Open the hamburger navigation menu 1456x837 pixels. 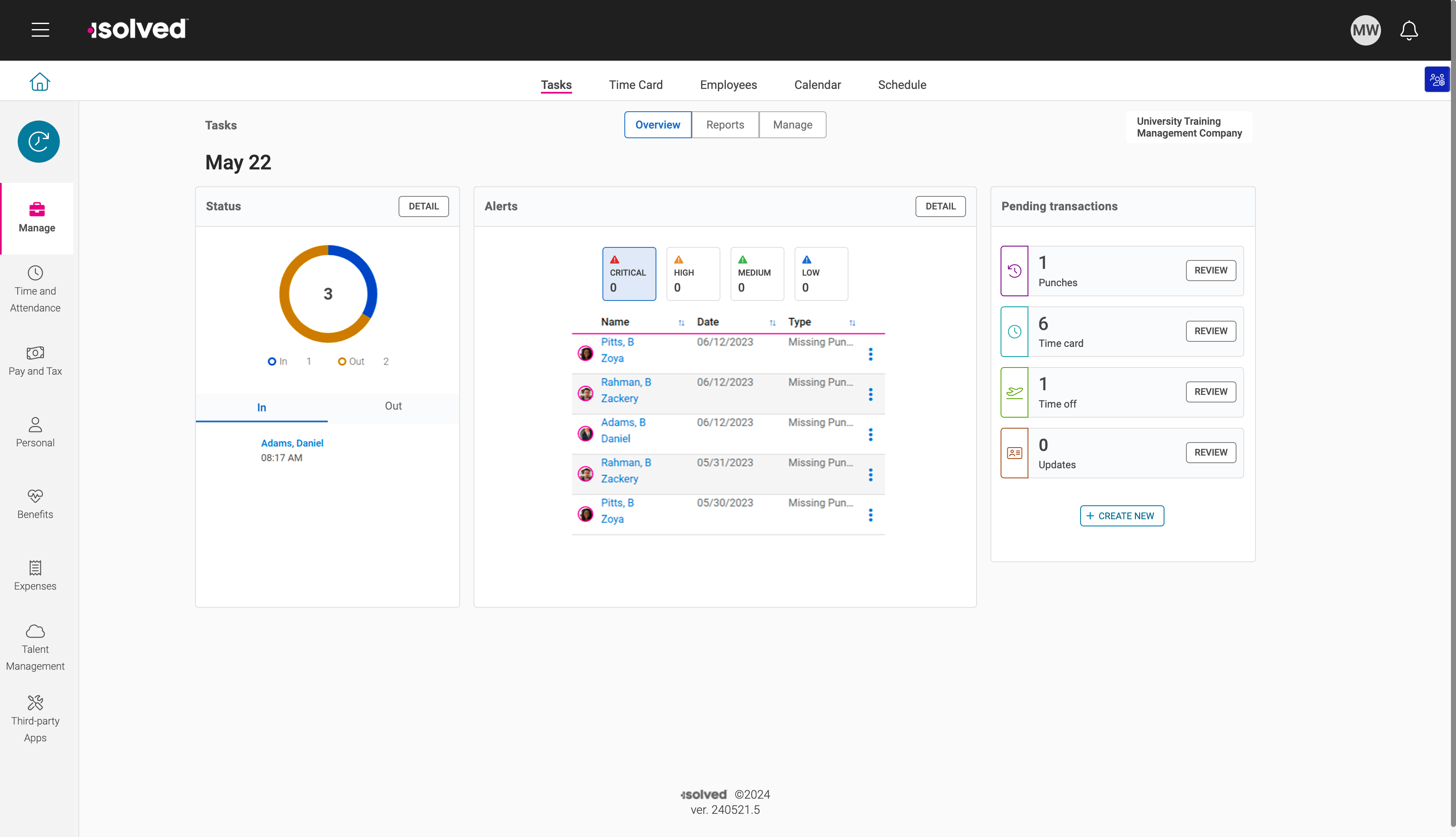tap(40, 30)
